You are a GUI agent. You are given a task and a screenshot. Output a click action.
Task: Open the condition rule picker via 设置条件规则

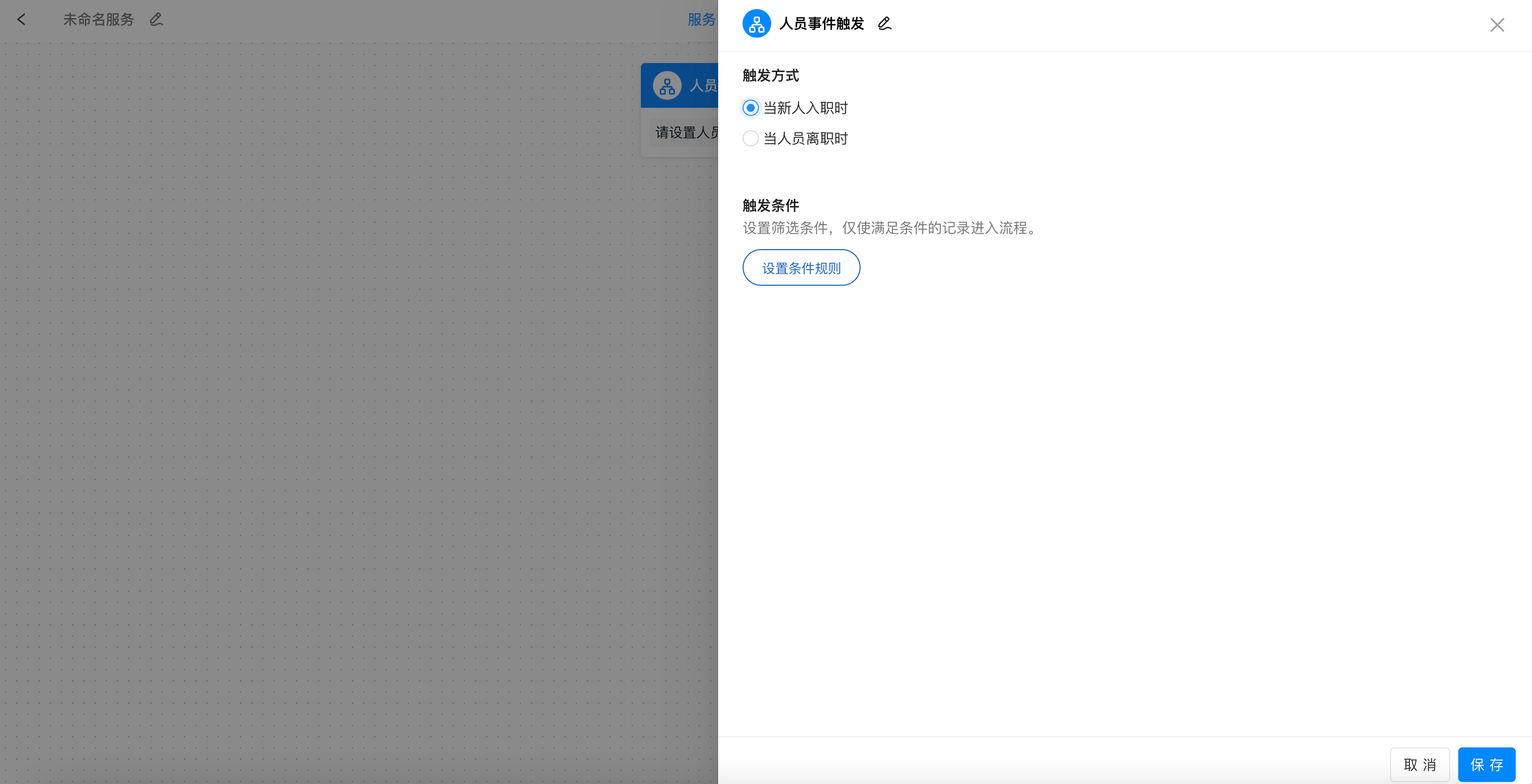[801, 267]
